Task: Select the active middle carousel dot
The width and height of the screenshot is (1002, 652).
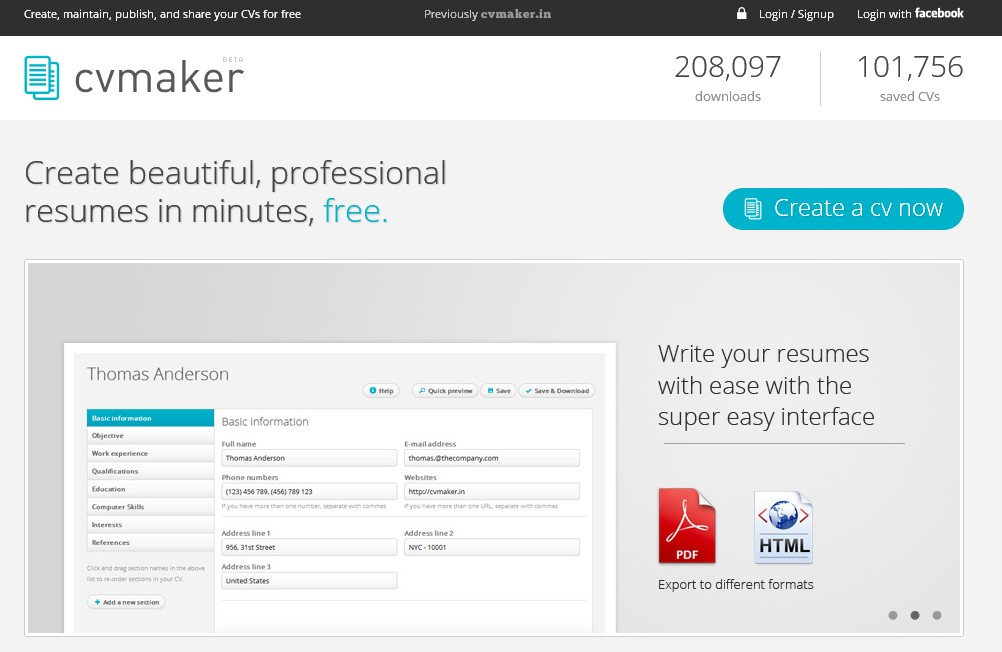Action: pos(915,615)
